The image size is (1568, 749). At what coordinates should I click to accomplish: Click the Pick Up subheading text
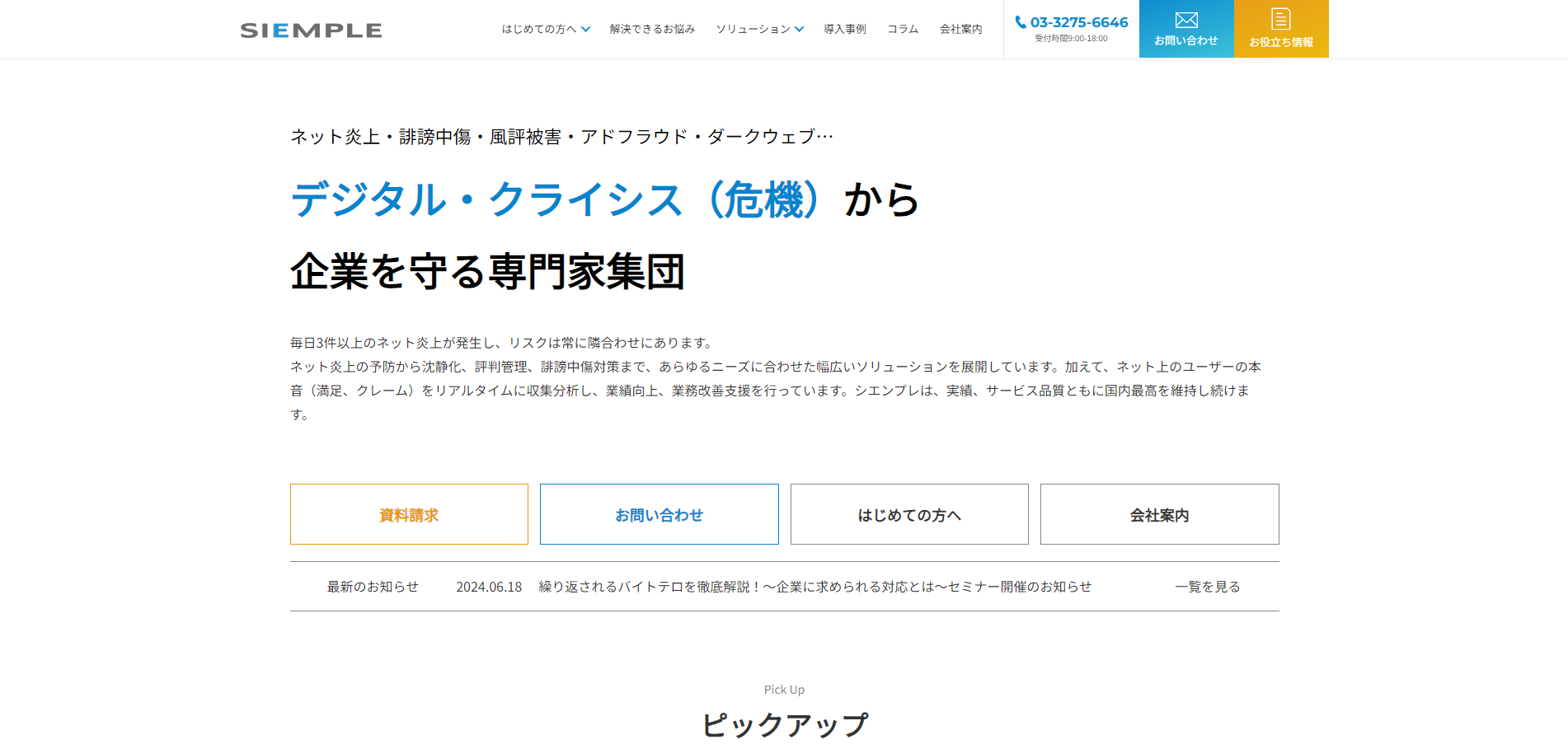tap(784, 690)
